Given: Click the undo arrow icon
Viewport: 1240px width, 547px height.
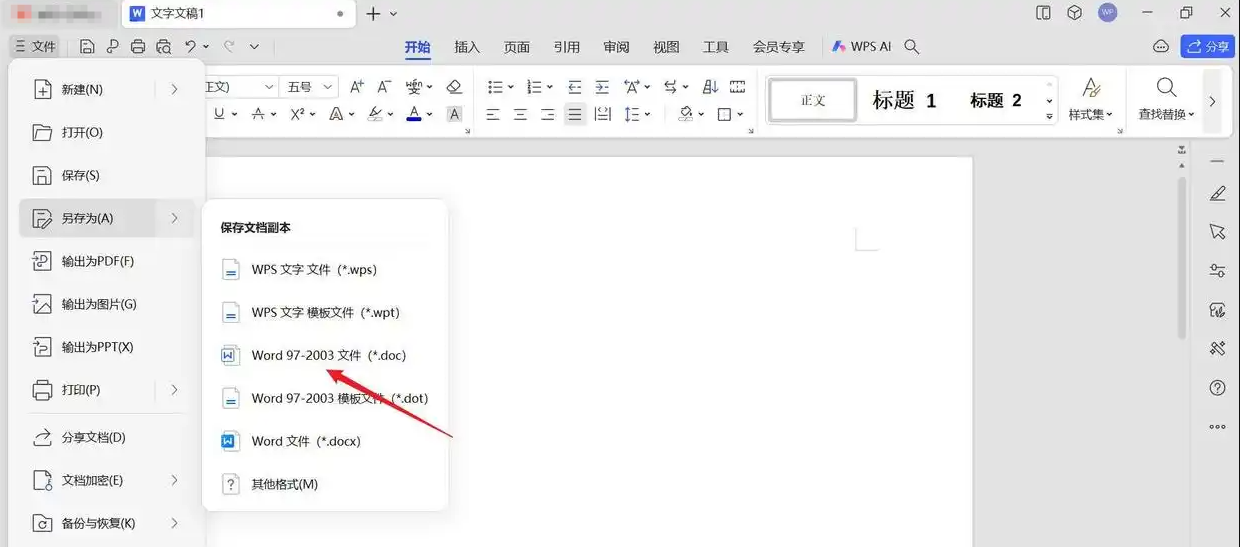Looking at the screenshot, I should coord(191,46).
